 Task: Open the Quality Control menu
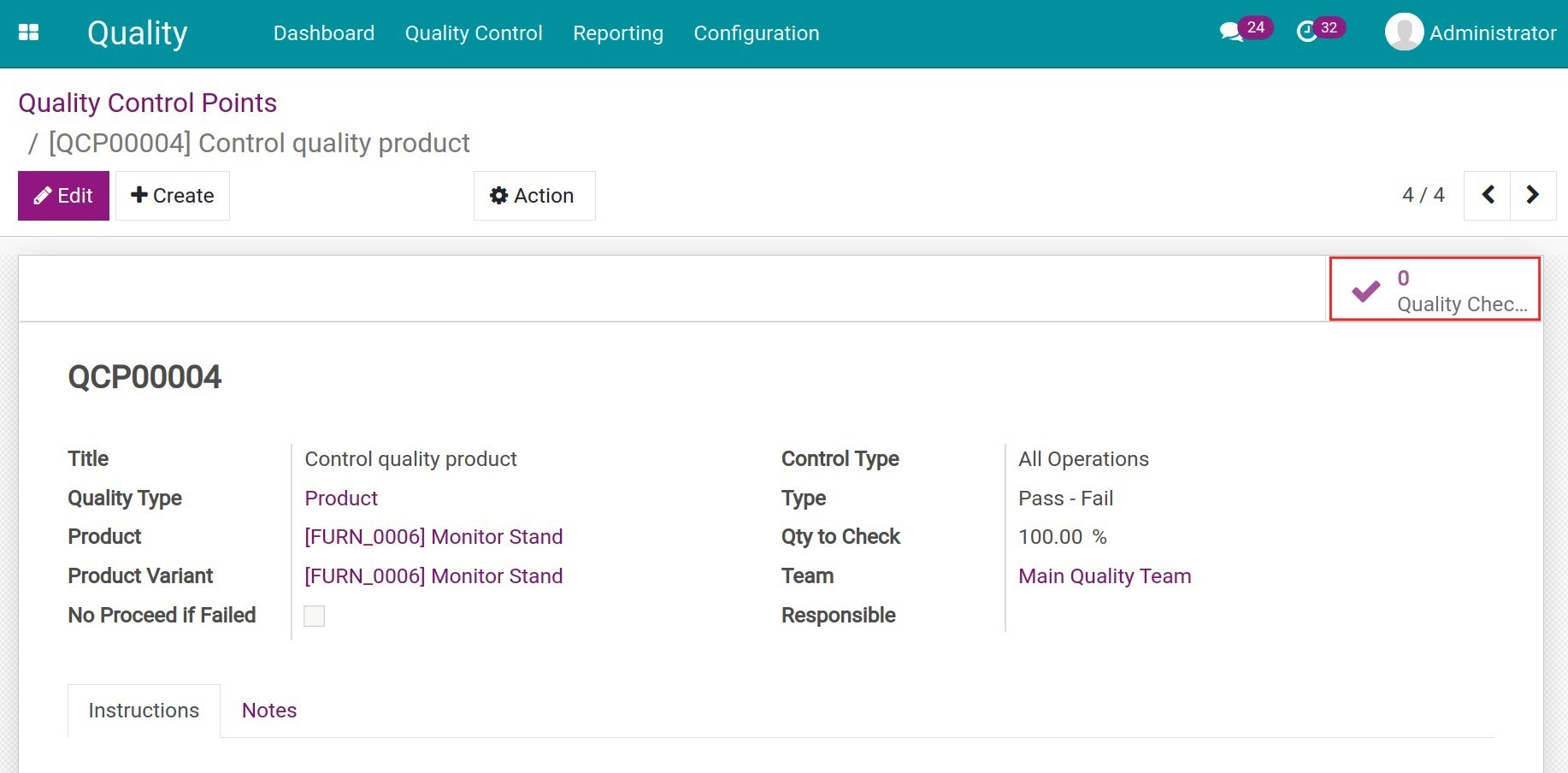473,33
